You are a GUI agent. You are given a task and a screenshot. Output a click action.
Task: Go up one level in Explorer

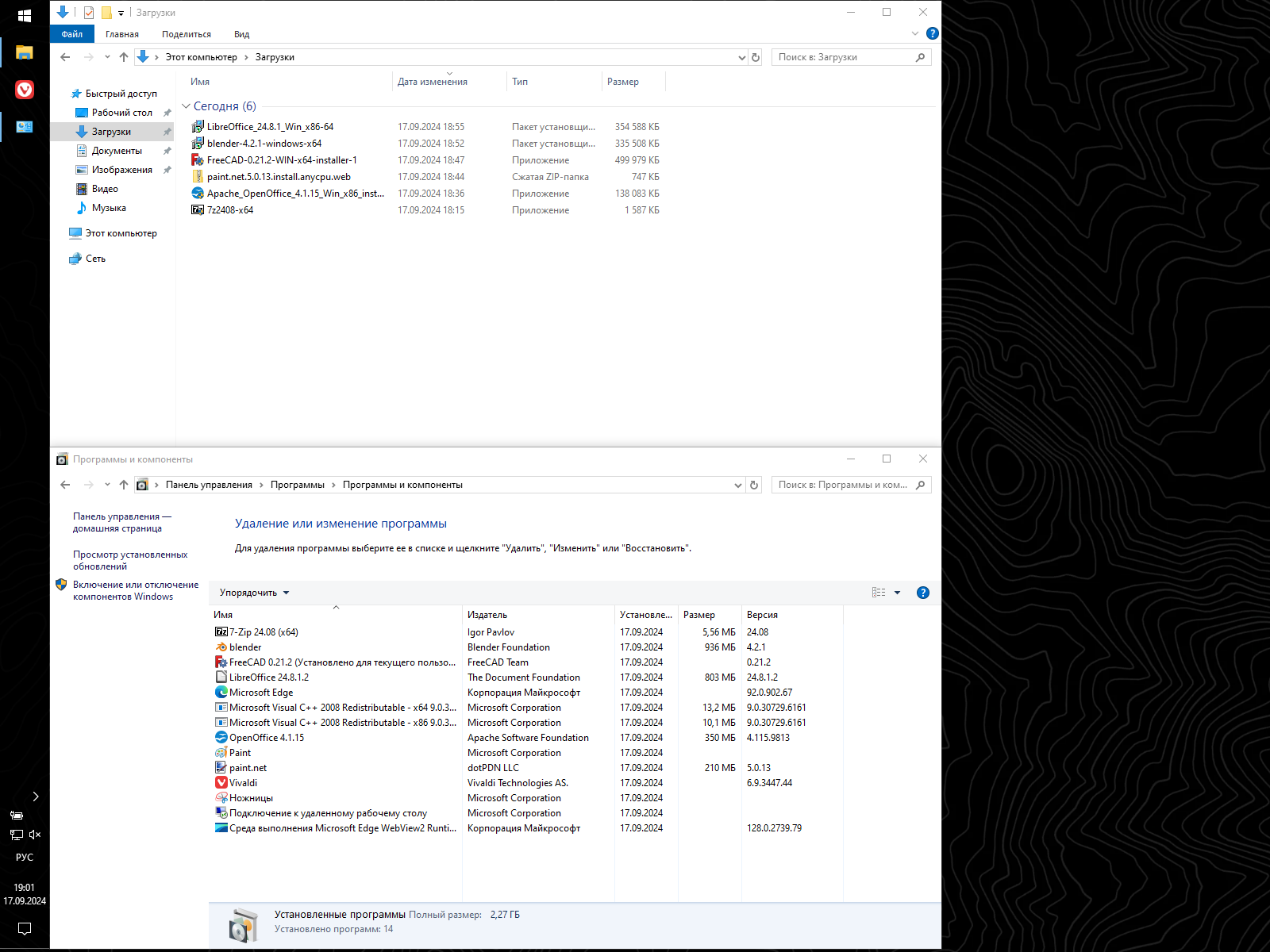pos(124,57)
